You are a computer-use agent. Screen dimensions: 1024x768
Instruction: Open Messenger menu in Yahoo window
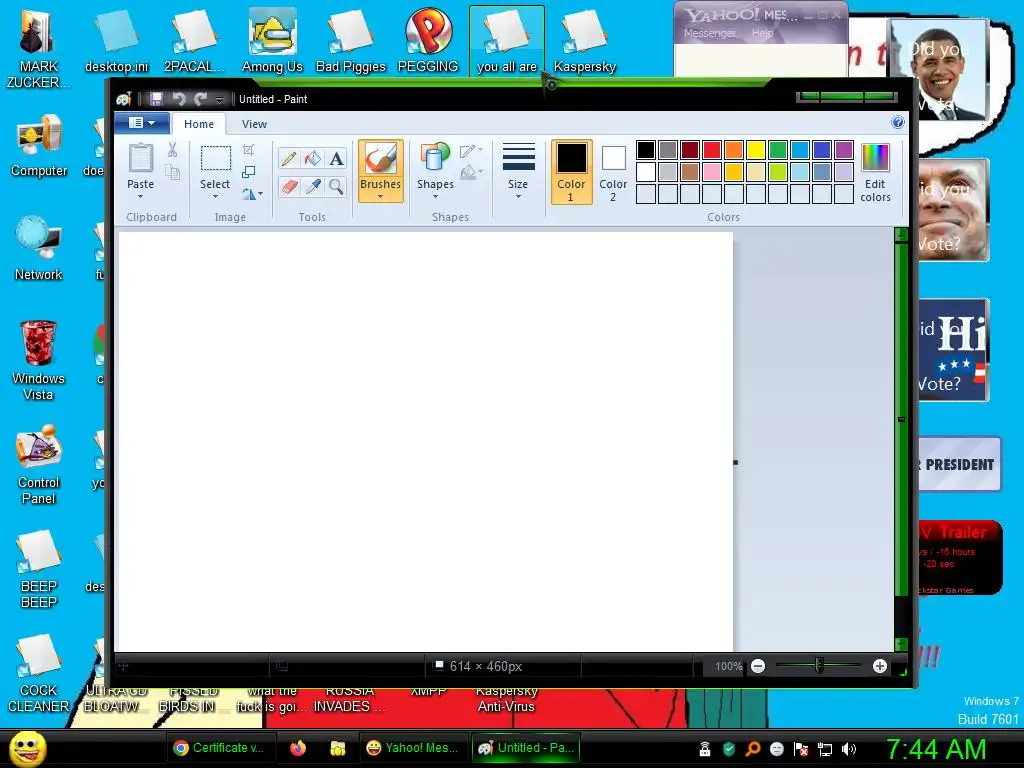pos(709,33)
